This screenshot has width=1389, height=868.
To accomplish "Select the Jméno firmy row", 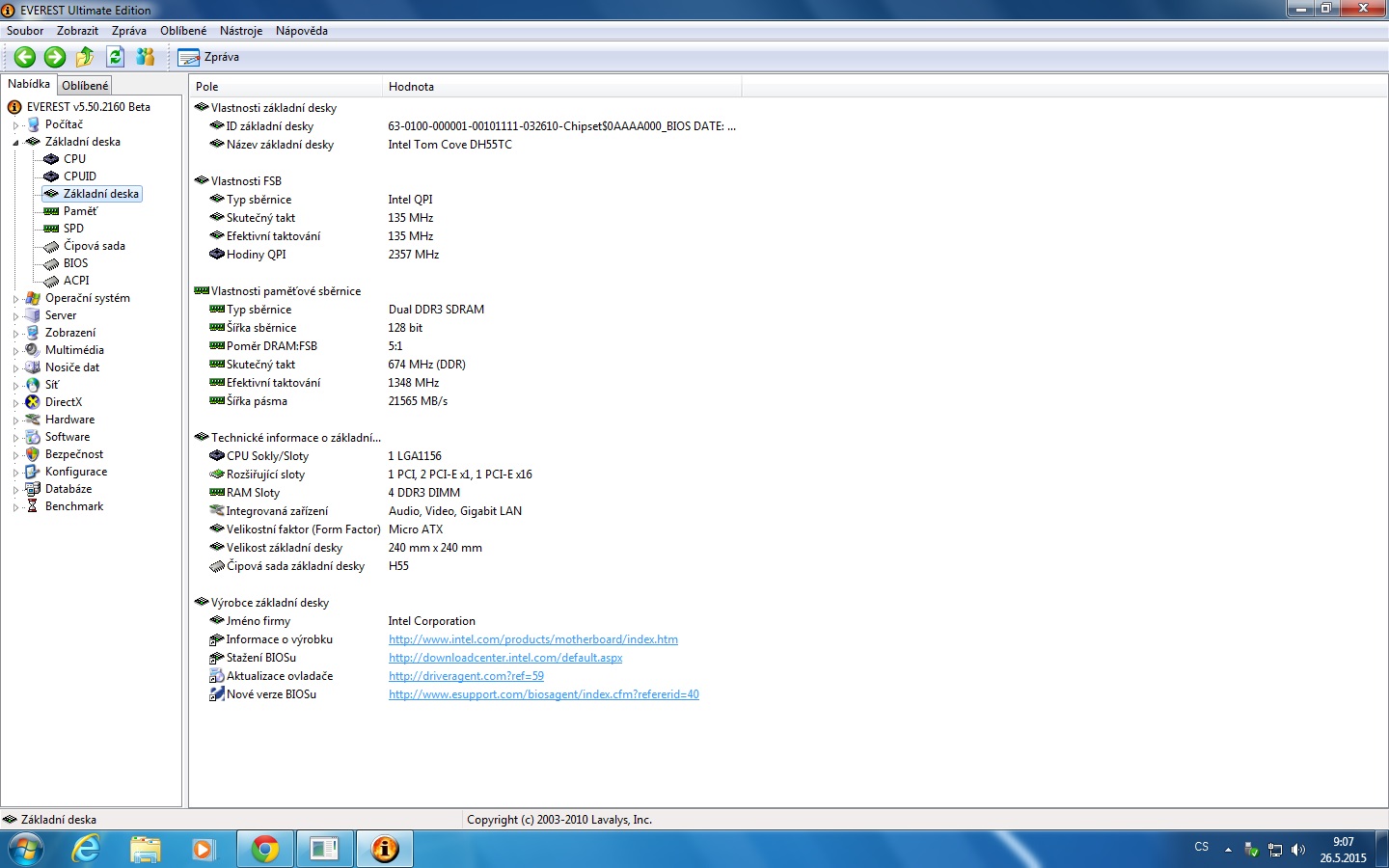I will pos(467,621).
